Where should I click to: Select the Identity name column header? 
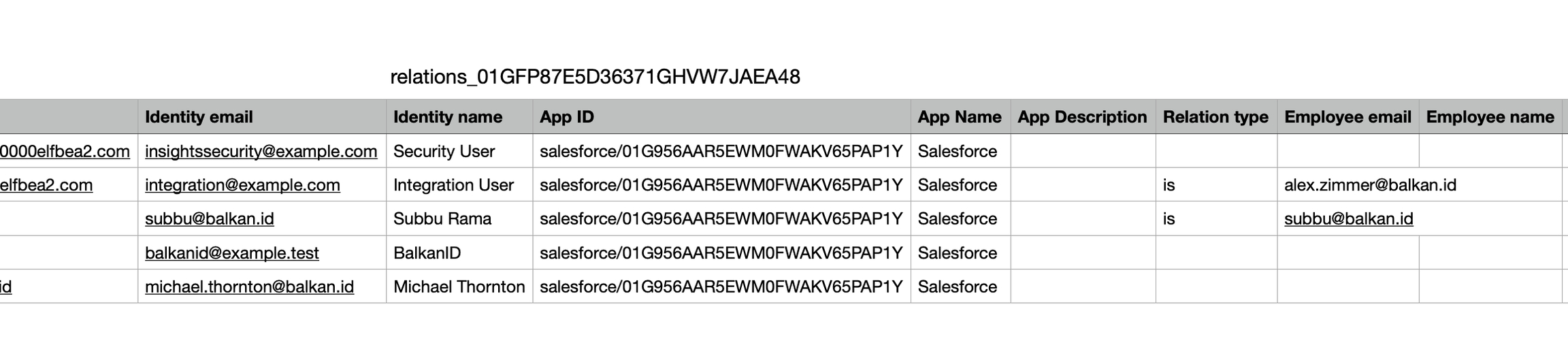[x=448, y=117]
